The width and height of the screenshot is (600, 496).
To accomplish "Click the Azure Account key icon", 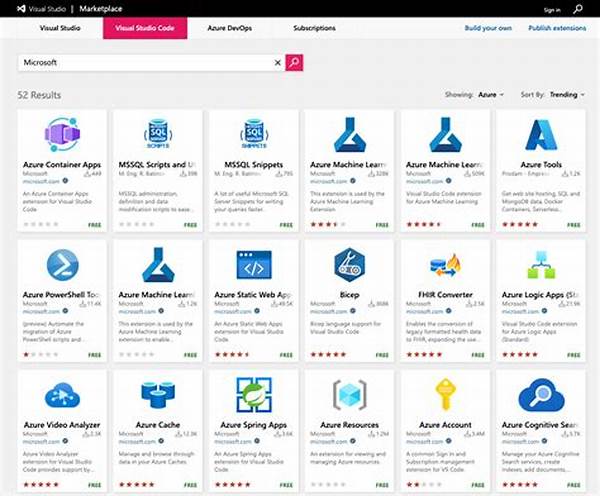I will click(x=445, y=395).
